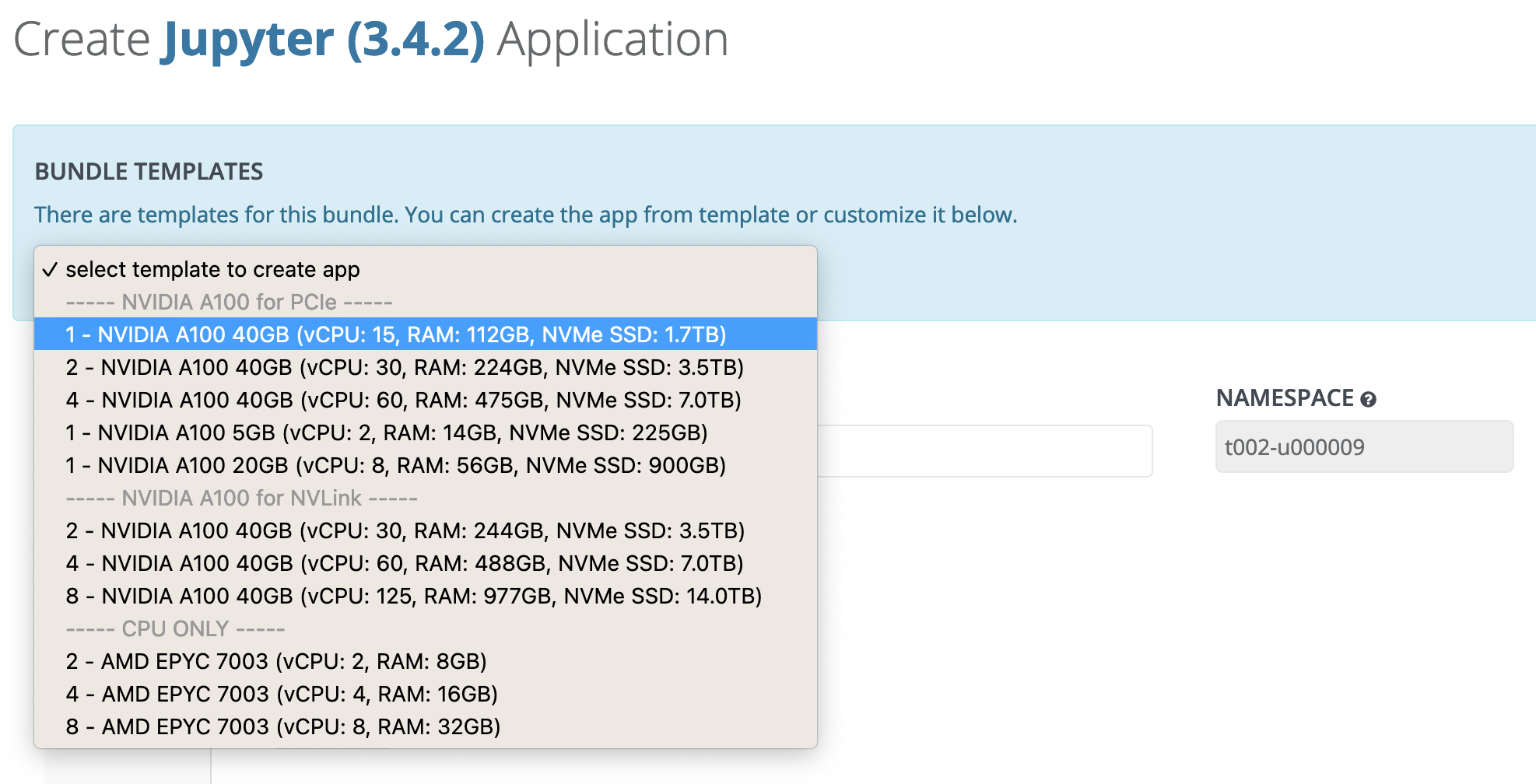The width and height of the screenshot is (1536, 784).
Task: Choose 2 - AMD EPYC 7003 8GB template
Action: tap(426, 661)
